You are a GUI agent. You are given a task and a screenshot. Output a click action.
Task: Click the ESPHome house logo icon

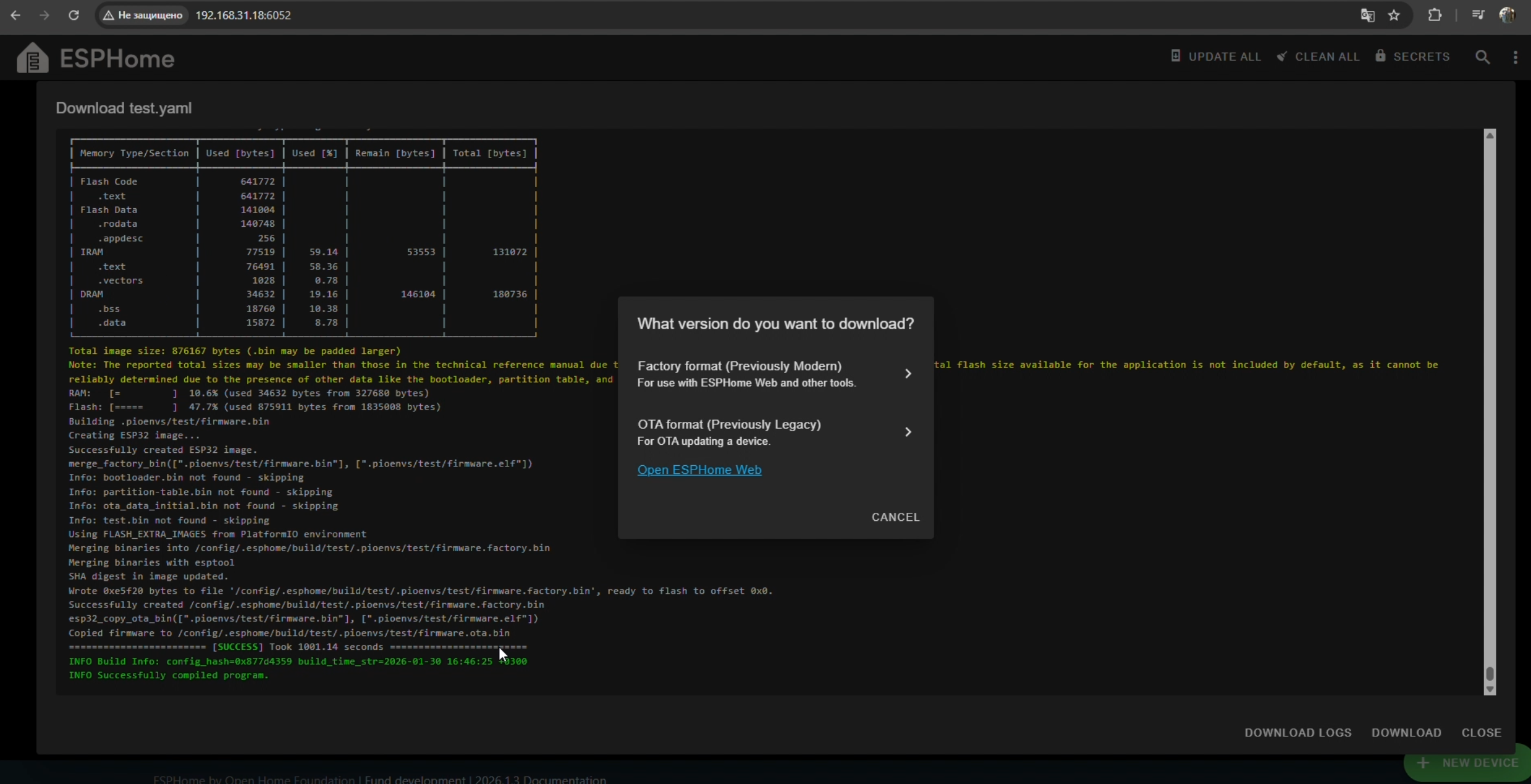click(x=32, y=58)
